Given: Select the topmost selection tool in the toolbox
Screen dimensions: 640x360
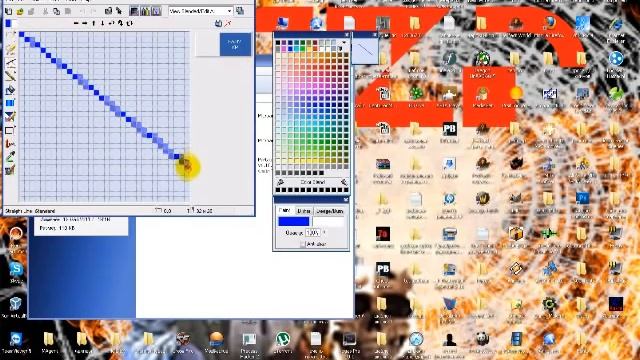Looking at the screenshot, I should coord(10,36).
